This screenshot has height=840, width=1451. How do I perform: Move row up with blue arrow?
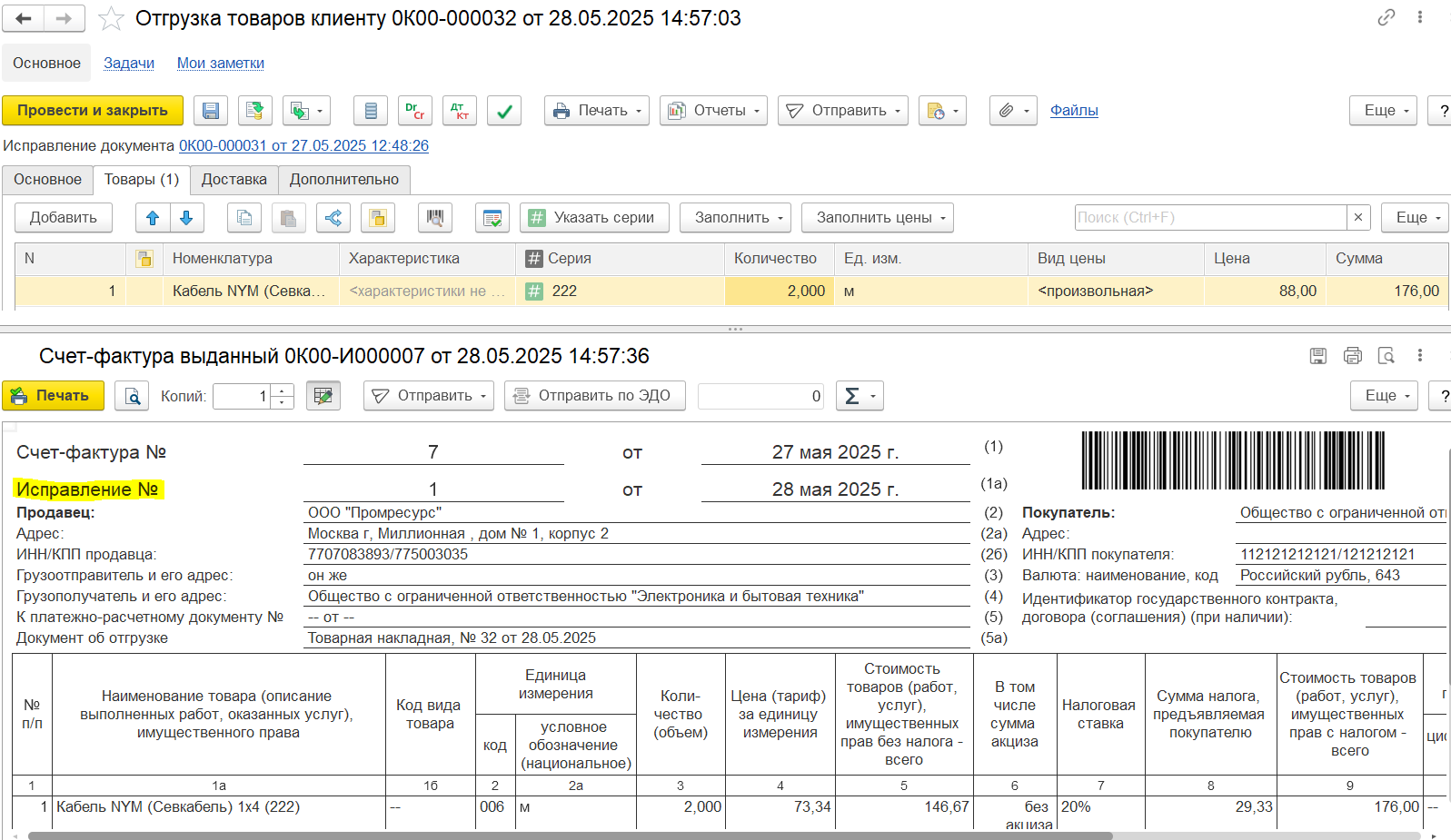click(x=153, y=218)
